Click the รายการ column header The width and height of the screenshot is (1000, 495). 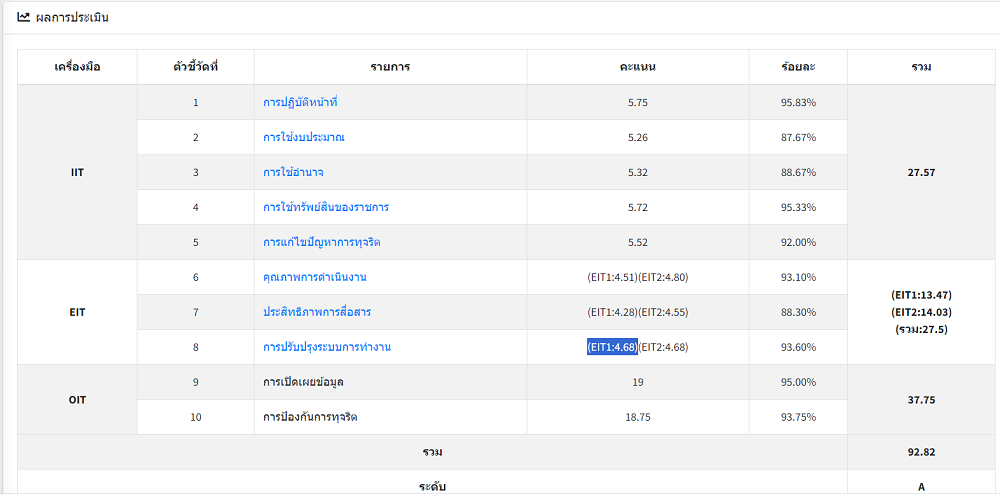[390, 67]
